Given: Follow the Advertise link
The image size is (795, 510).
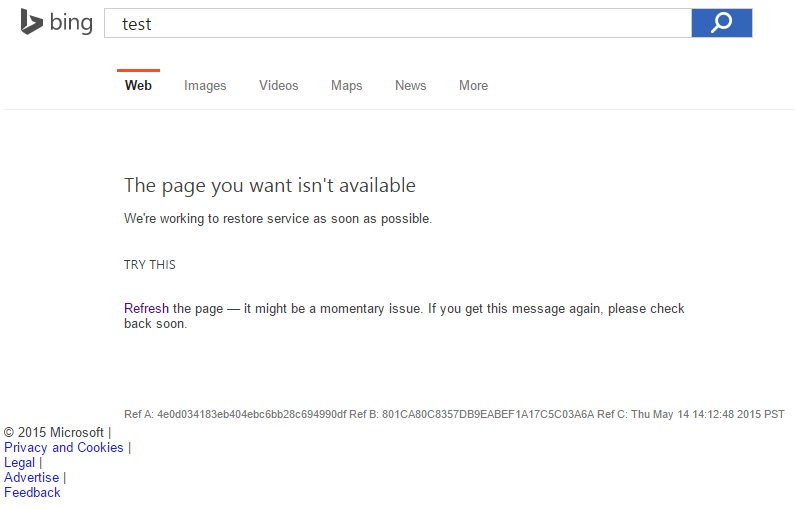Looking at the screenshot, I should (x=31, y=477).
